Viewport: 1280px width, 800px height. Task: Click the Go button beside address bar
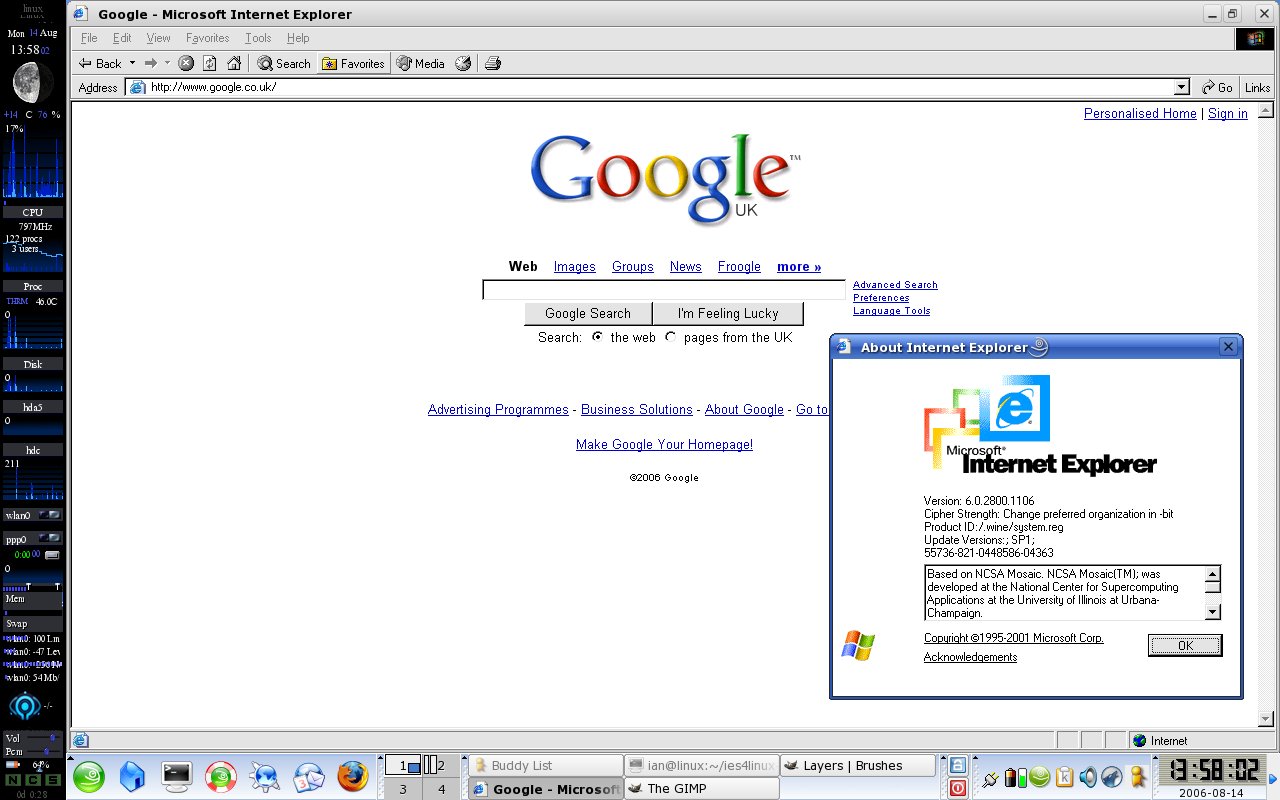(1217, 87)
